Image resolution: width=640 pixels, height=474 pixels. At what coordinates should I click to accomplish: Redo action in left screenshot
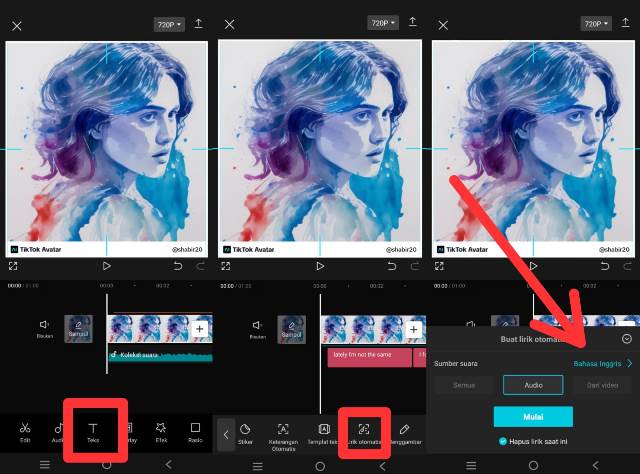(201, 266)
